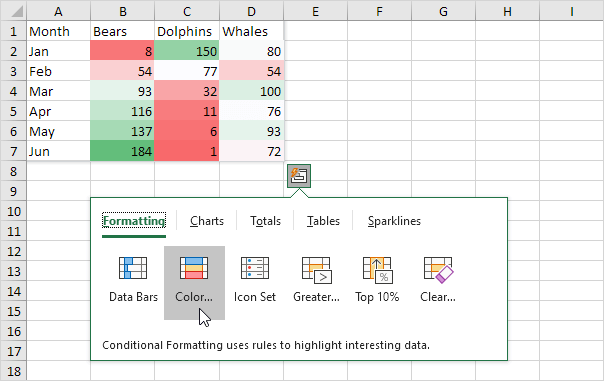The width and height of the screenshot is (604, 381).
Task: Open the Charts tab
Action: [207, 221]
